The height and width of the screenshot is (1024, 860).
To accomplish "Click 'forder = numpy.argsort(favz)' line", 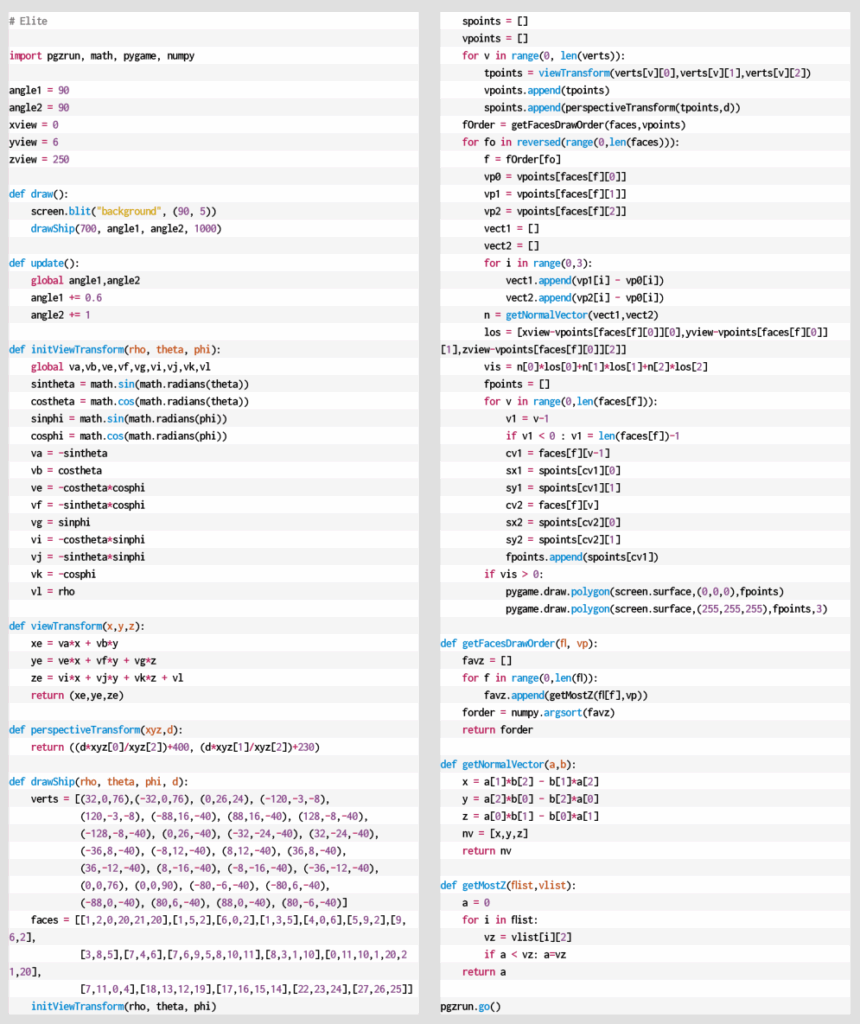I will (534, 712).
